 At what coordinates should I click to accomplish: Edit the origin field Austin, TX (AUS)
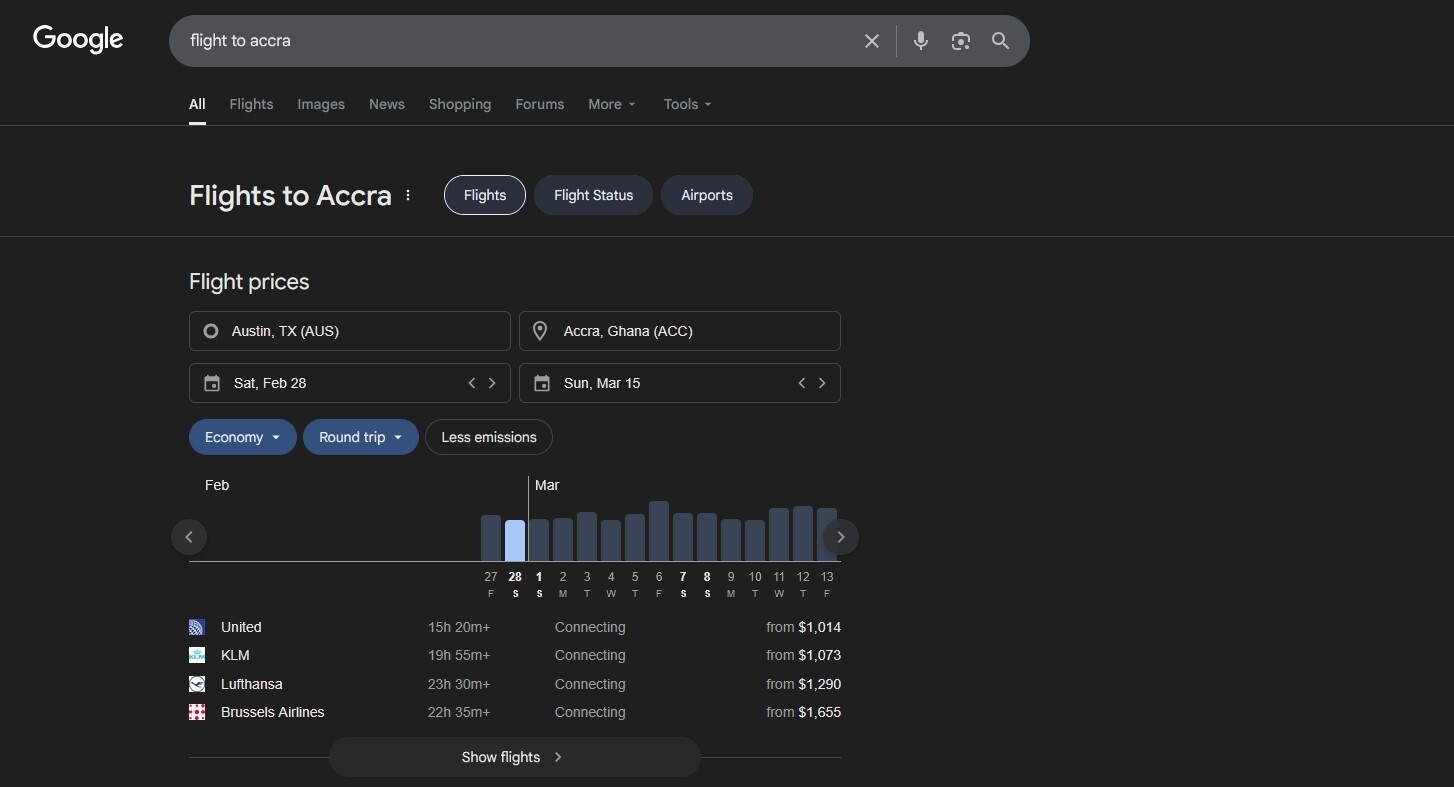pos(350,331)
